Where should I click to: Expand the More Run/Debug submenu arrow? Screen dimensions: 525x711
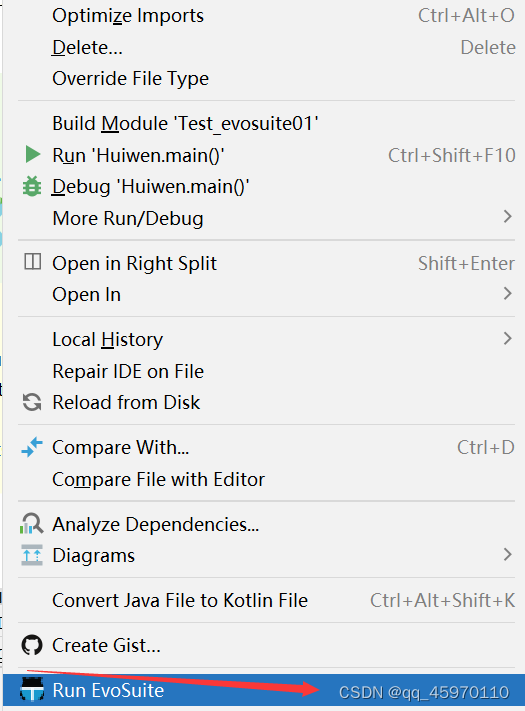coord(508,217)
